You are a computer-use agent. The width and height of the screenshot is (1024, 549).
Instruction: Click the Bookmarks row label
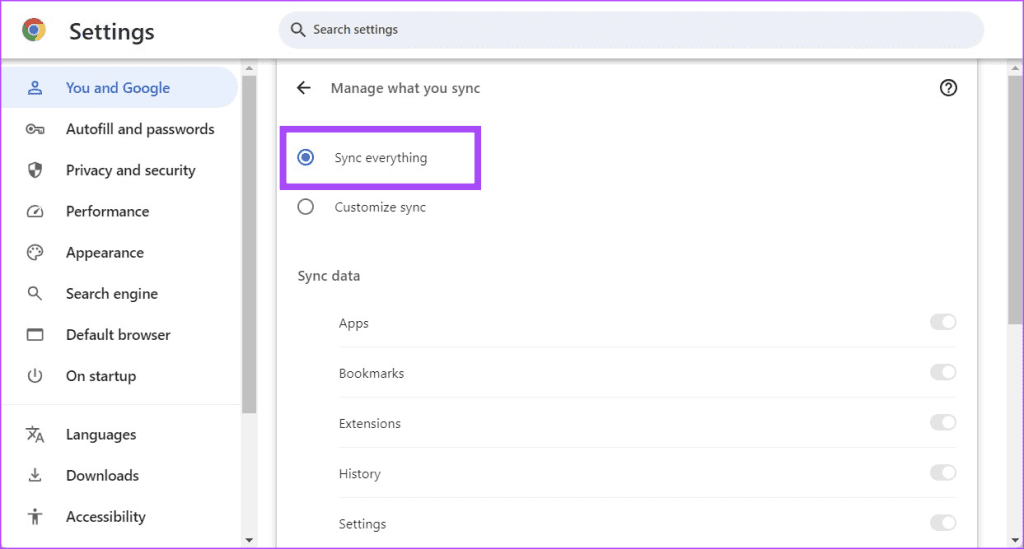(x=371, y=373)
